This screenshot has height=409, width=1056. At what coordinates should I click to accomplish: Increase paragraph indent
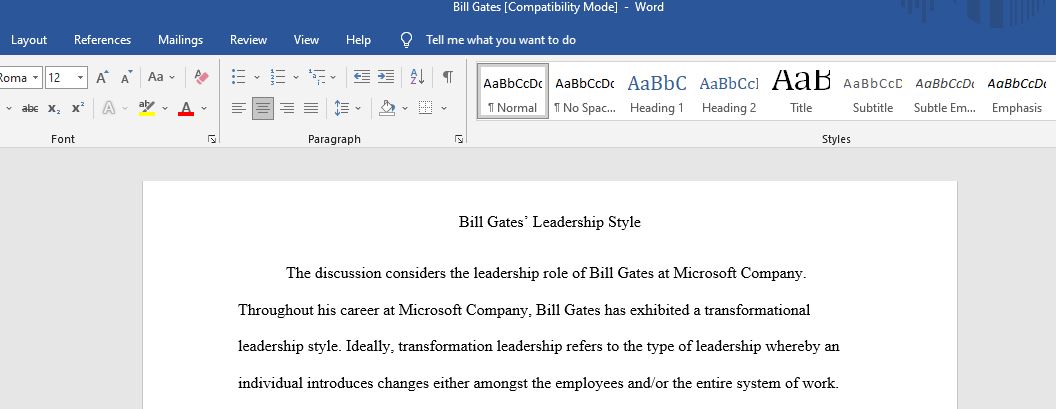pos(386,77)
